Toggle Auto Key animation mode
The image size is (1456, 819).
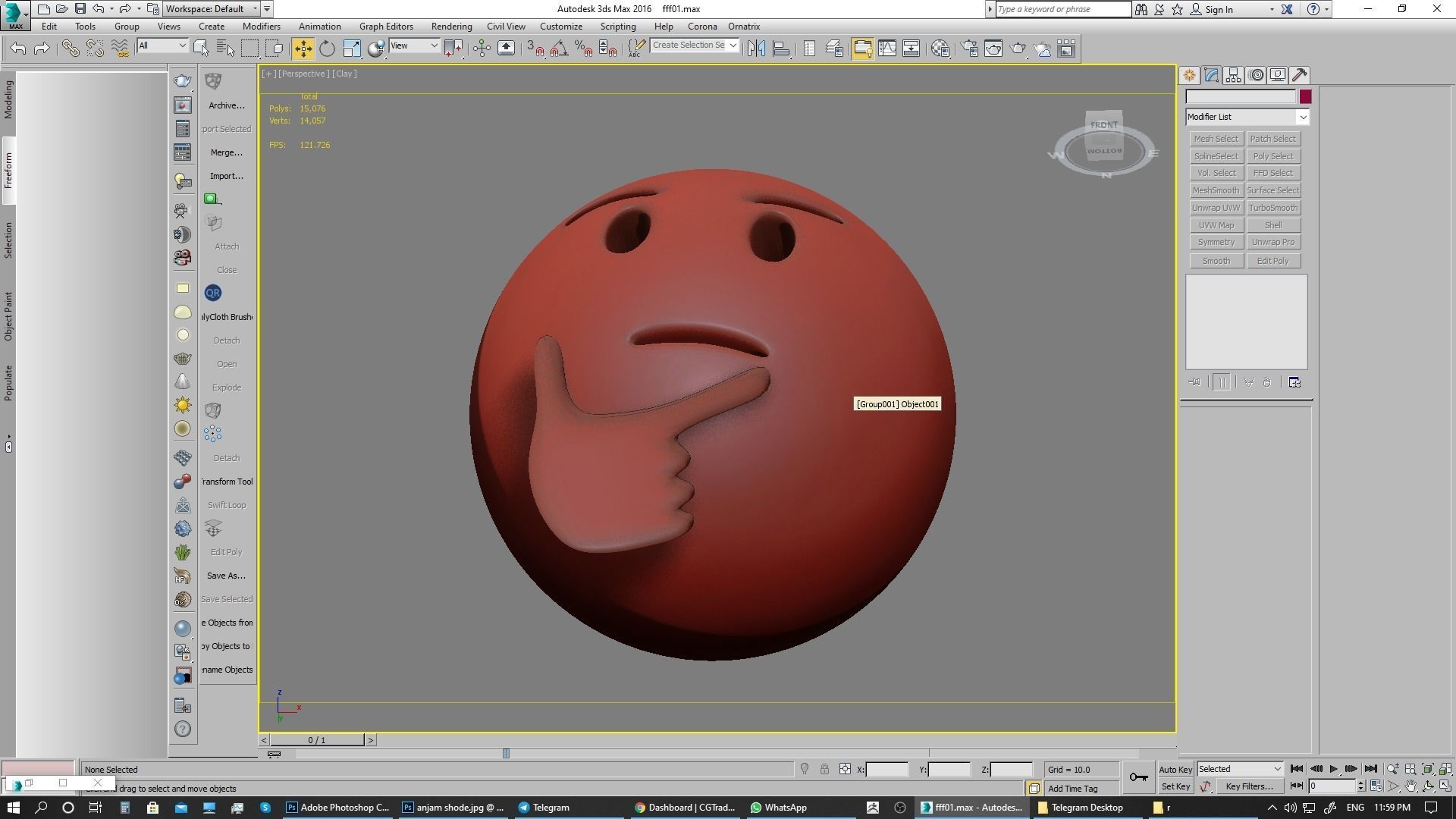click(1175, 769)
